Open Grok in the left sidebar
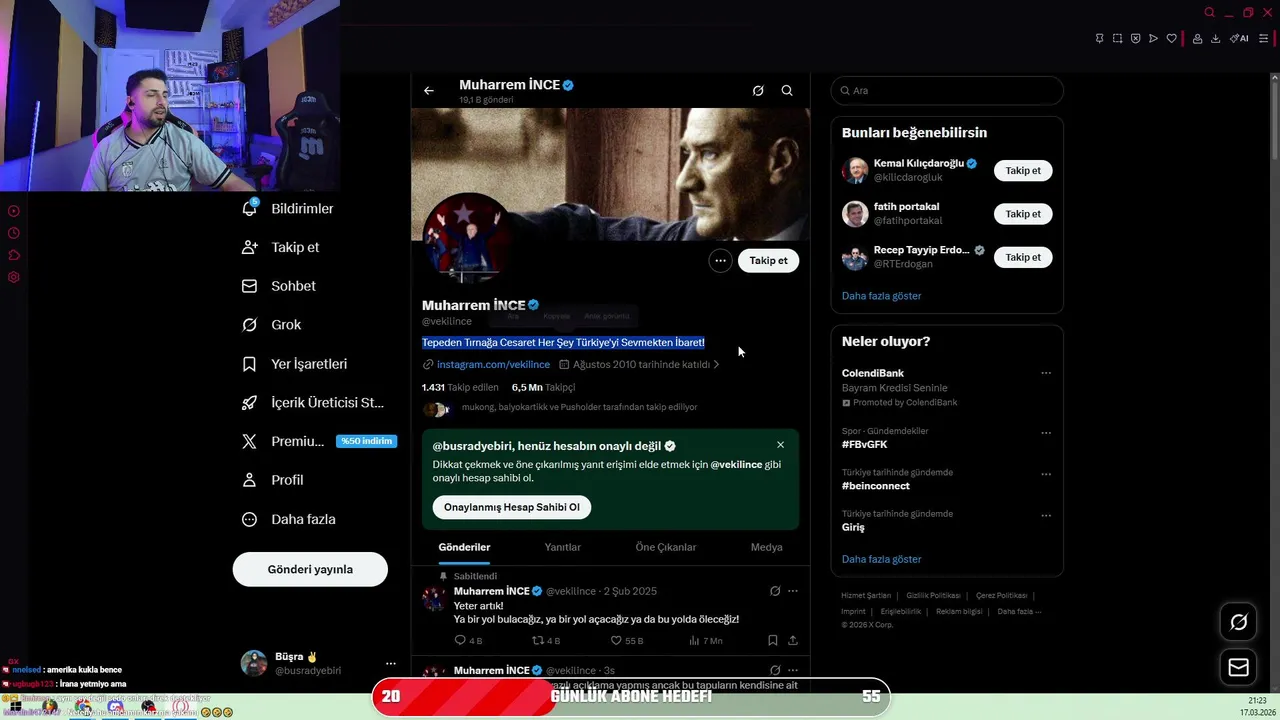 (271, 325)
